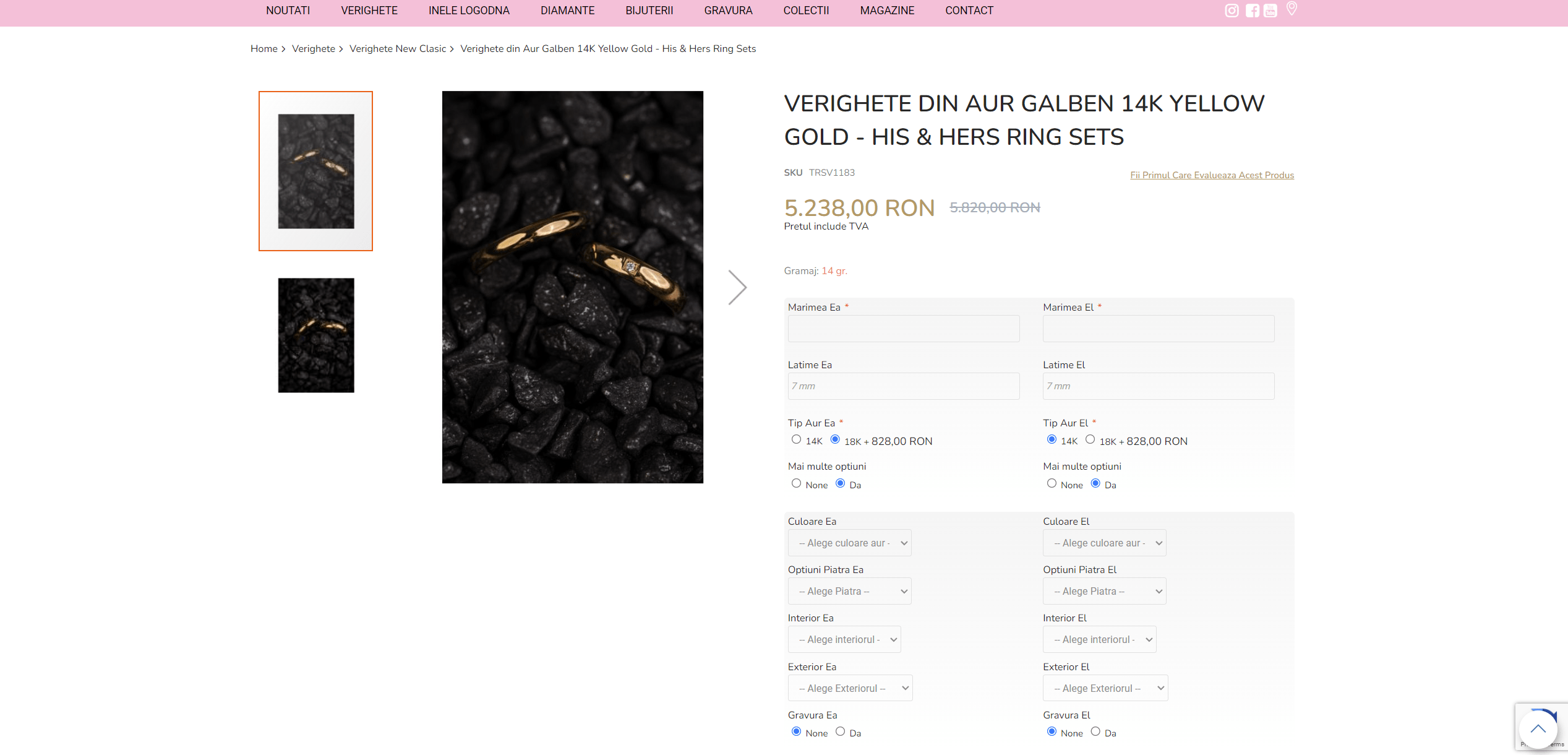Open the Interior Ea dropdown
1568x755 pixels.
coord(844,639)
